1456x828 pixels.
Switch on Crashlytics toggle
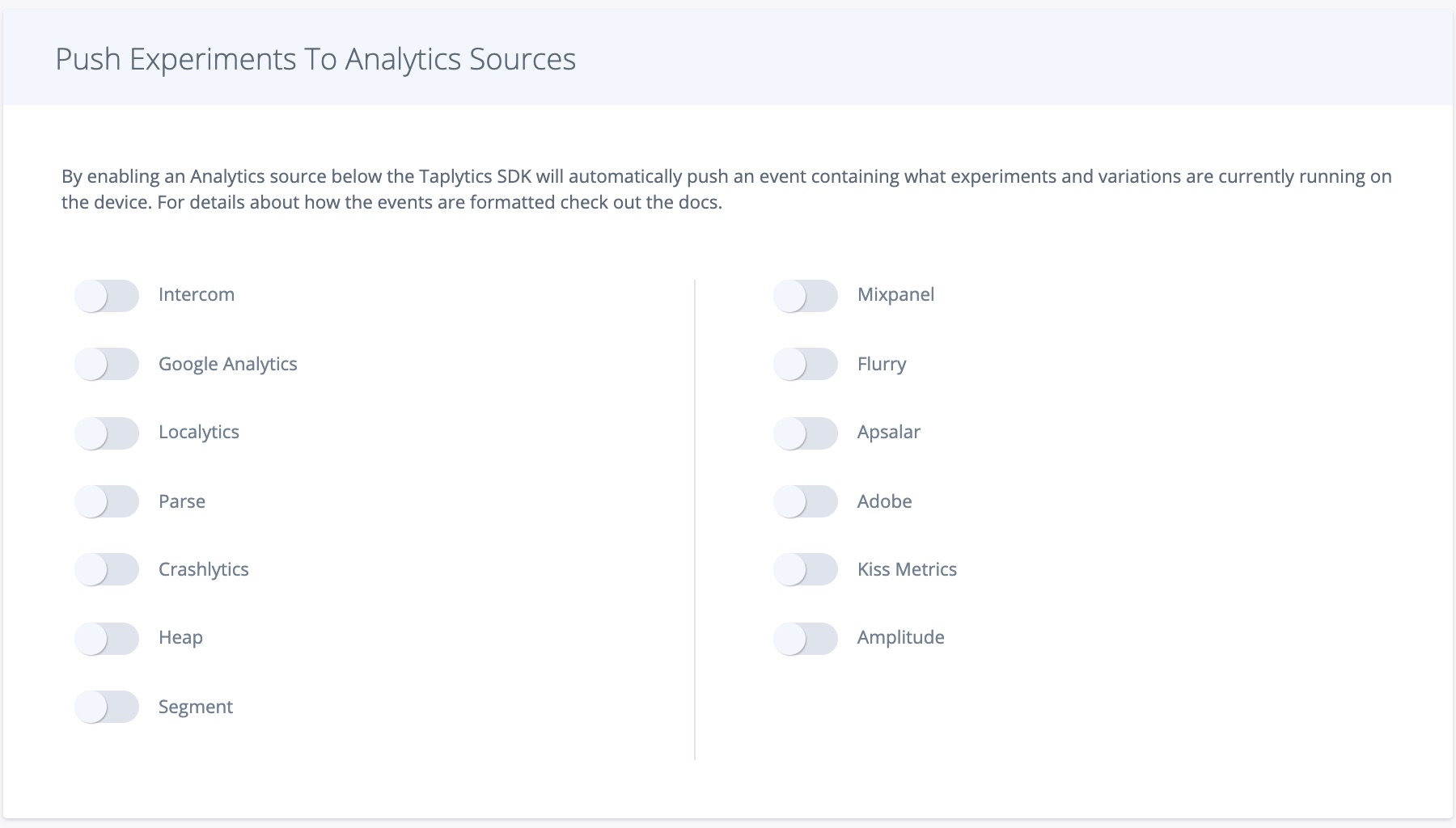[x=107, y=569]
